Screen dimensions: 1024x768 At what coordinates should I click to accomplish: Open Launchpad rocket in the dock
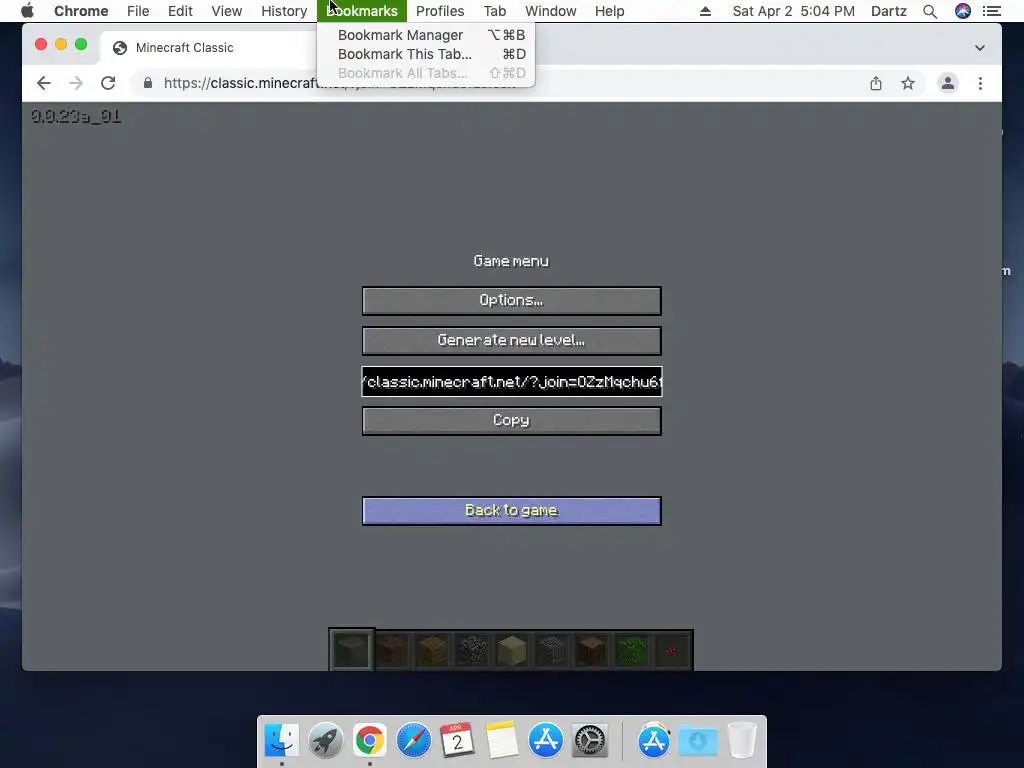pyautogui.click(x=325, y=740)
